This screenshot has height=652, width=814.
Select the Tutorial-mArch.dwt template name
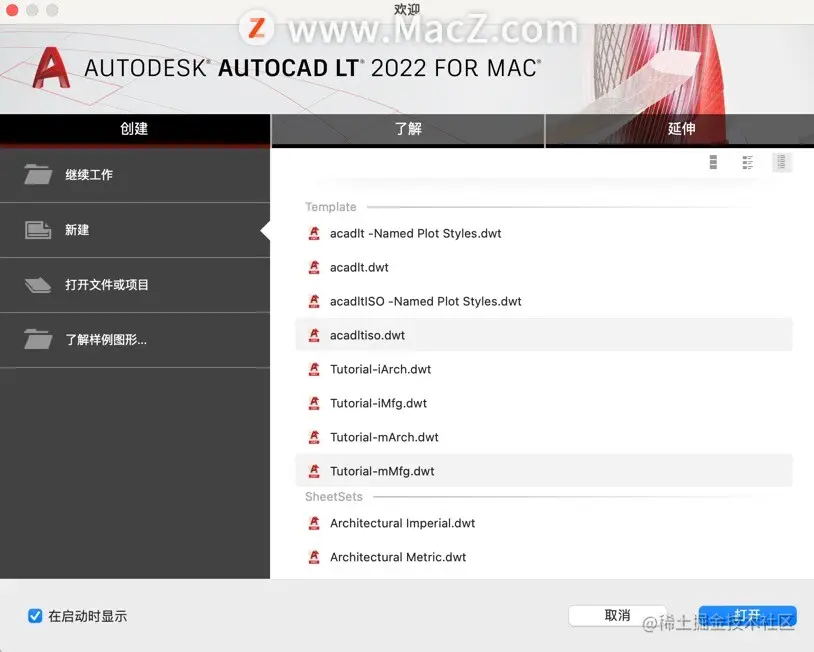pos(384,437)
